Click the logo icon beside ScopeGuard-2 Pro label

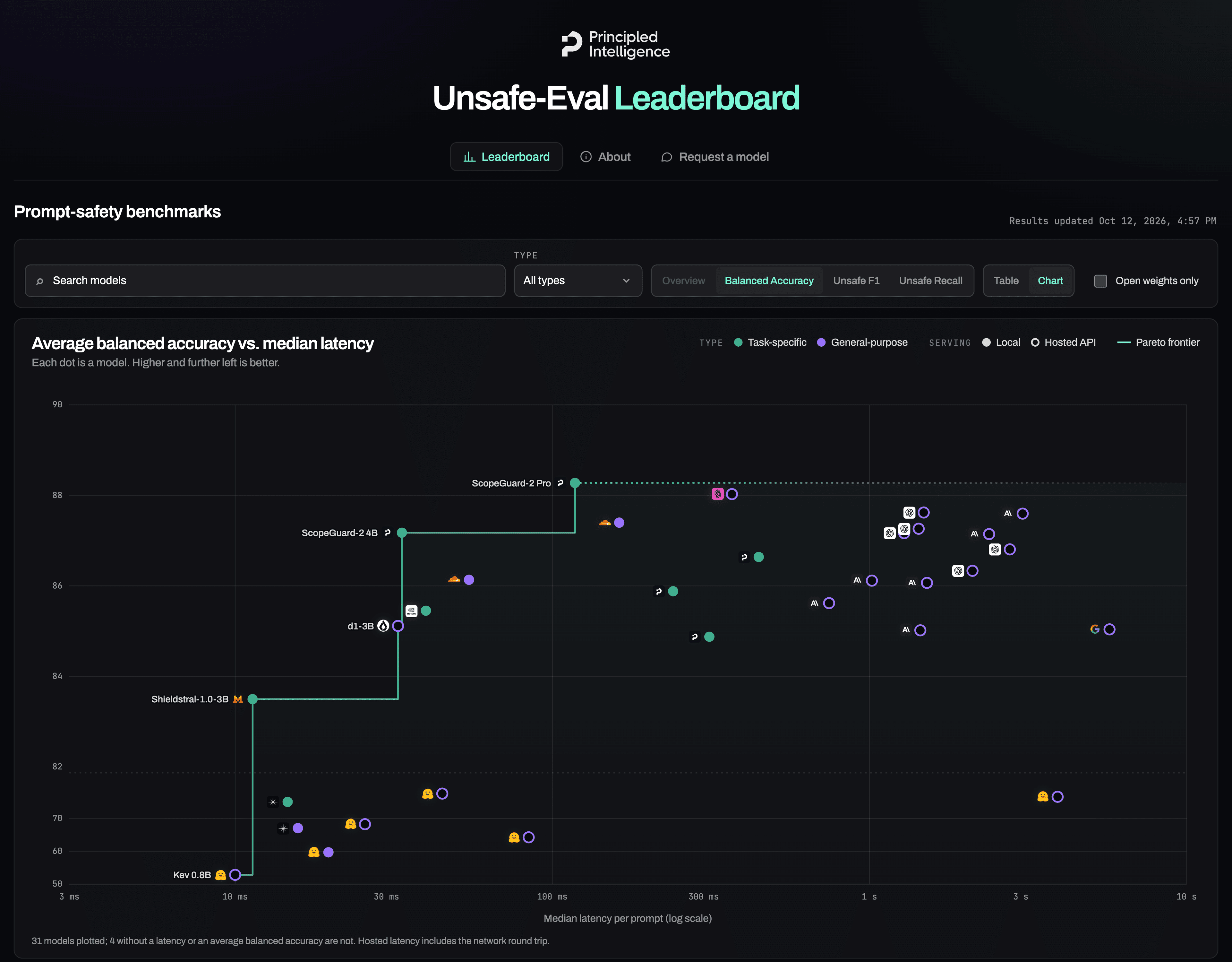560,483
